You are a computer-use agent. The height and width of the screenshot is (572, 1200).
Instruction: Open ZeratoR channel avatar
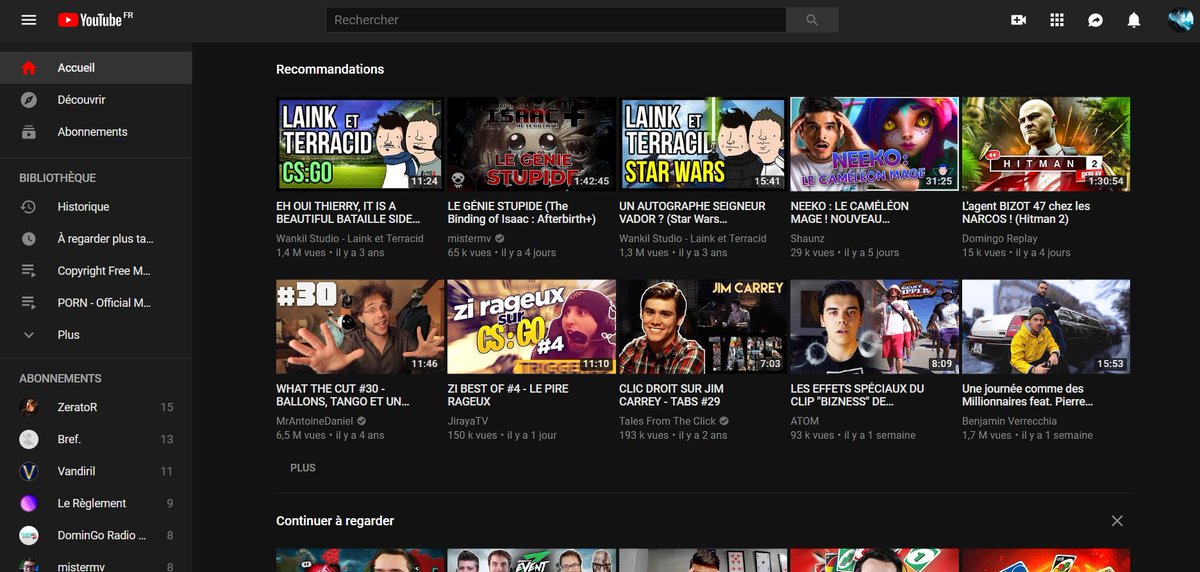click(x=29, y=407)
